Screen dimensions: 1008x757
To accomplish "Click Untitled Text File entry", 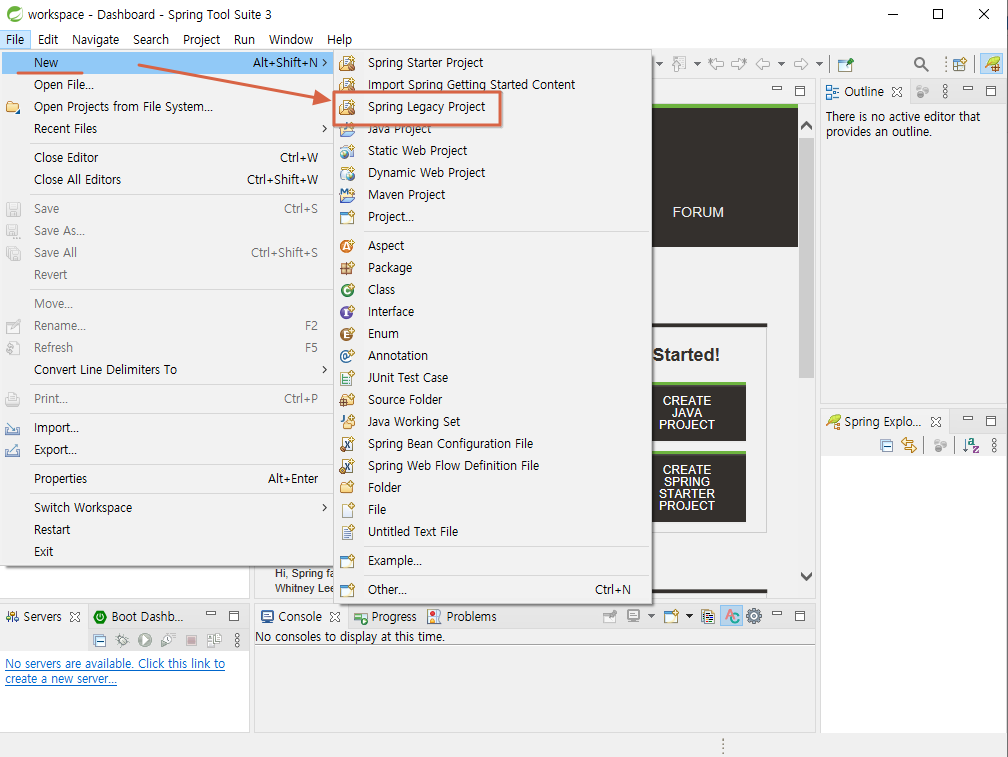I will pos(413,531).
